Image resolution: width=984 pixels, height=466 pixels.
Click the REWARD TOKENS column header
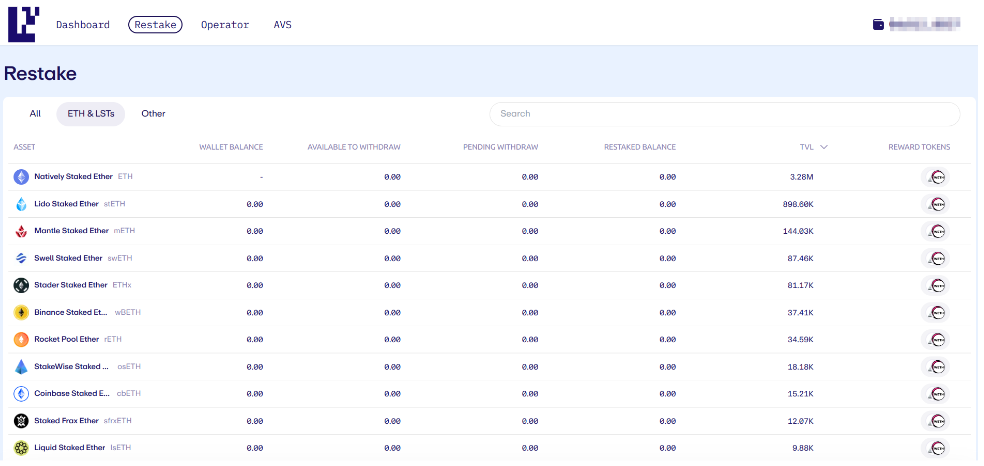click(919, 147)
